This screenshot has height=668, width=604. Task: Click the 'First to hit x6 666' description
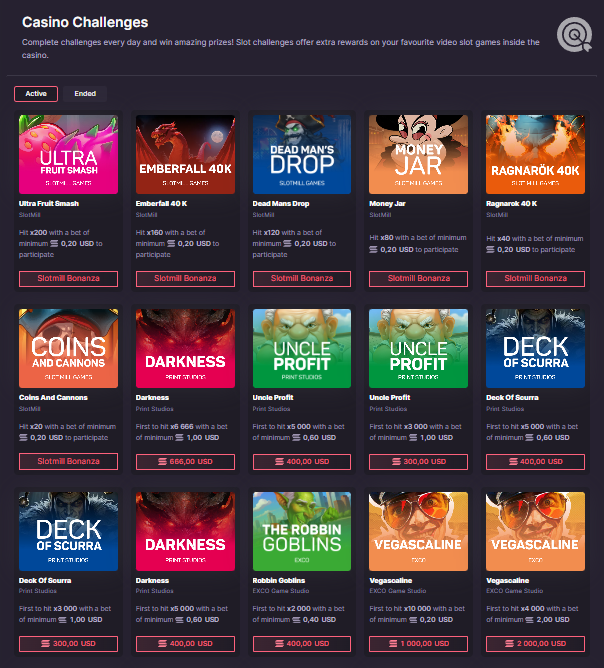181,432
